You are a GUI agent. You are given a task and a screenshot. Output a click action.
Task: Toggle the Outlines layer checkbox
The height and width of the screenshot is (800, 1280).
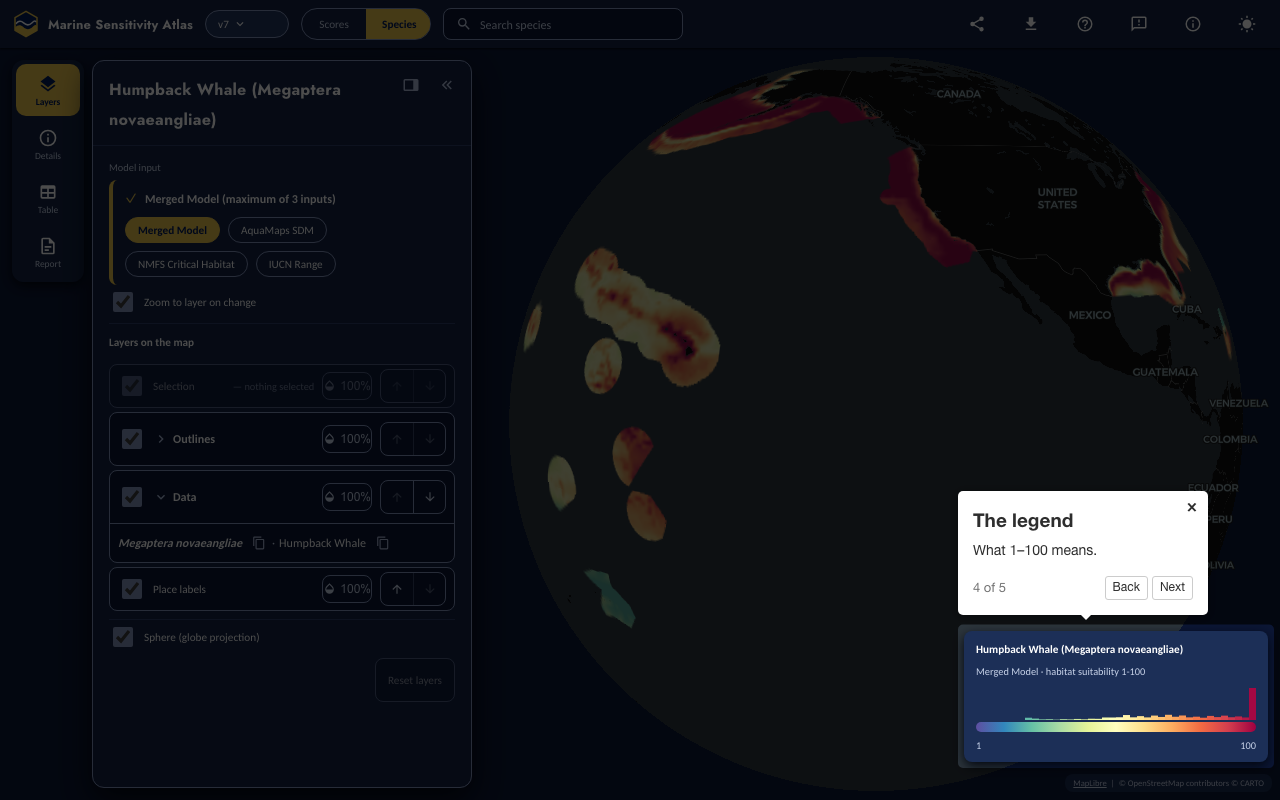coord(132,439)
